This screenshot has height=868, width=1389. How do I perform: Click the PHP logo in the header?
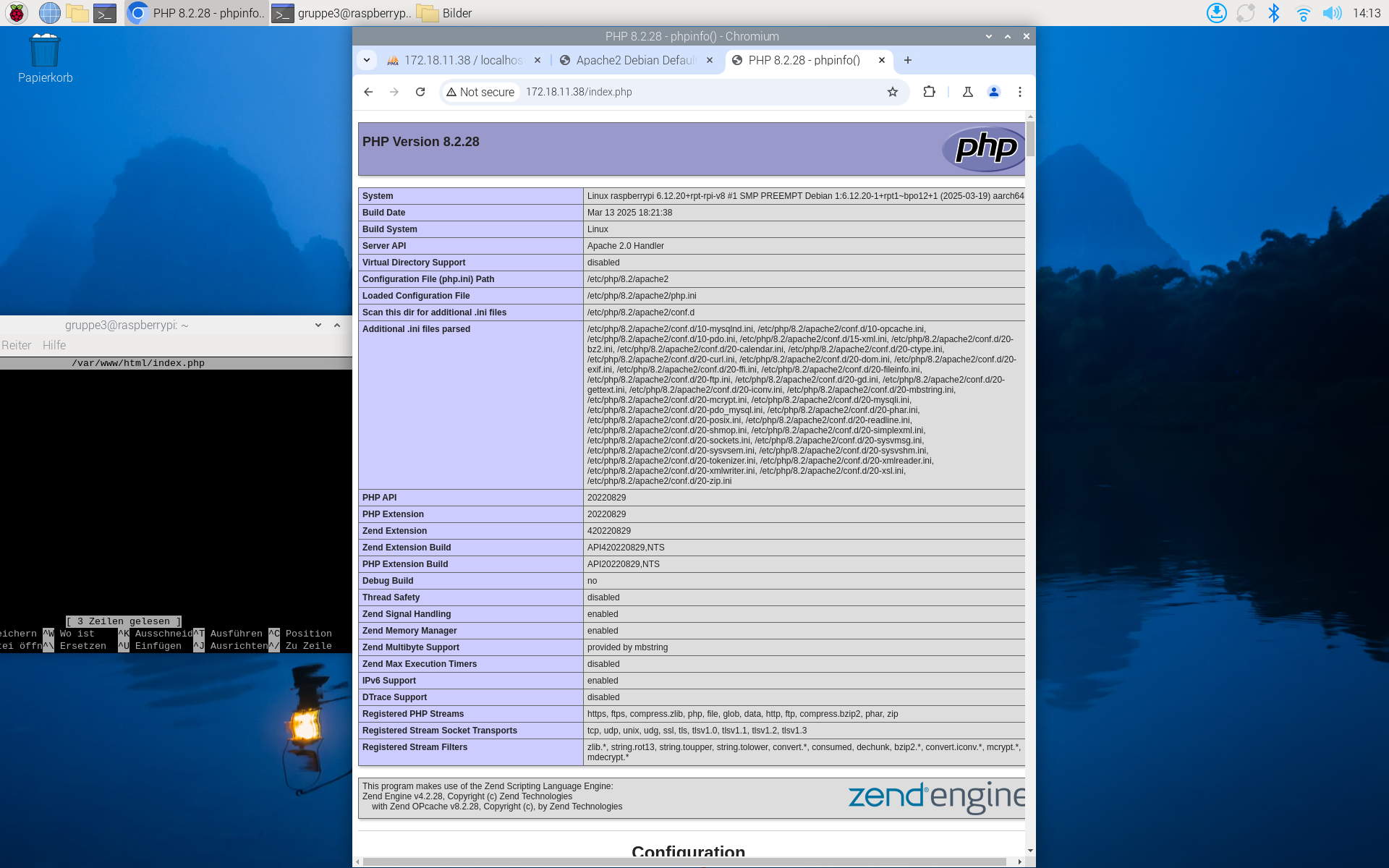point(984,149)
